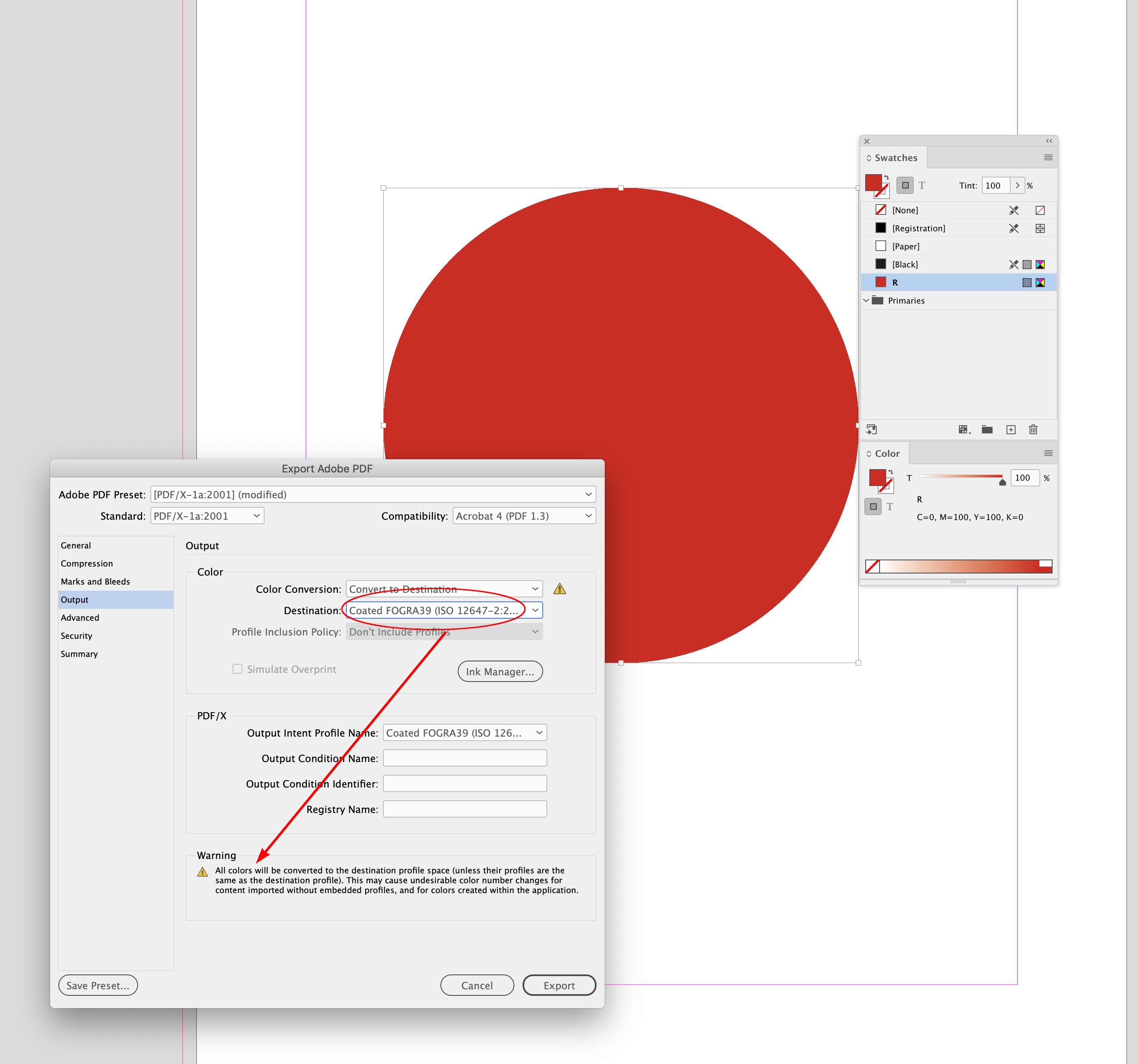This screenshot has height=1064, width=1138.
Task: Create a new swatch
Action: (1011, 429)
